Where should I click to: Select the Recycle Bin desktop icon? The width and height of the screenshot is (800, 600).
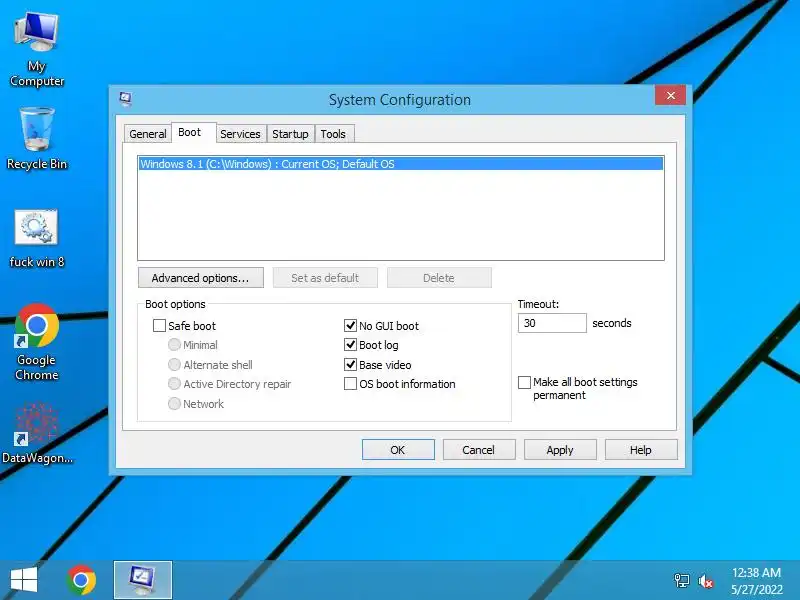point(37,138)
